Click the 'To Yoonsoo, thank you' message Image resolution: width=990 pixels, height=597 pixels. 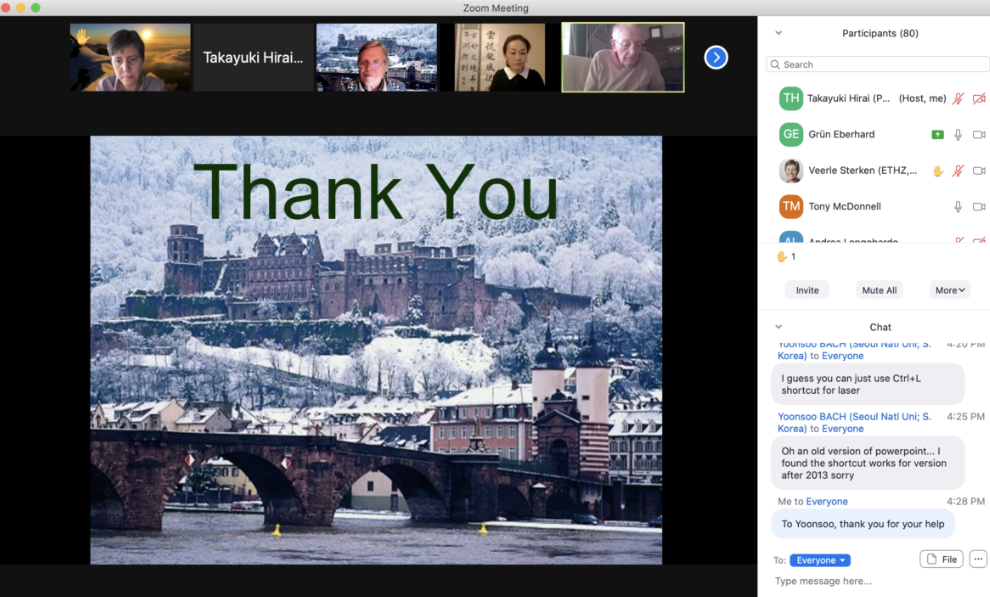862,524
